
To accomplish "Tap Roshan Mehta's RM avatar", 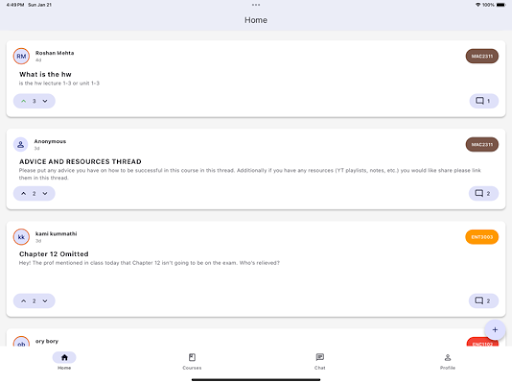I will click(21, 56).
